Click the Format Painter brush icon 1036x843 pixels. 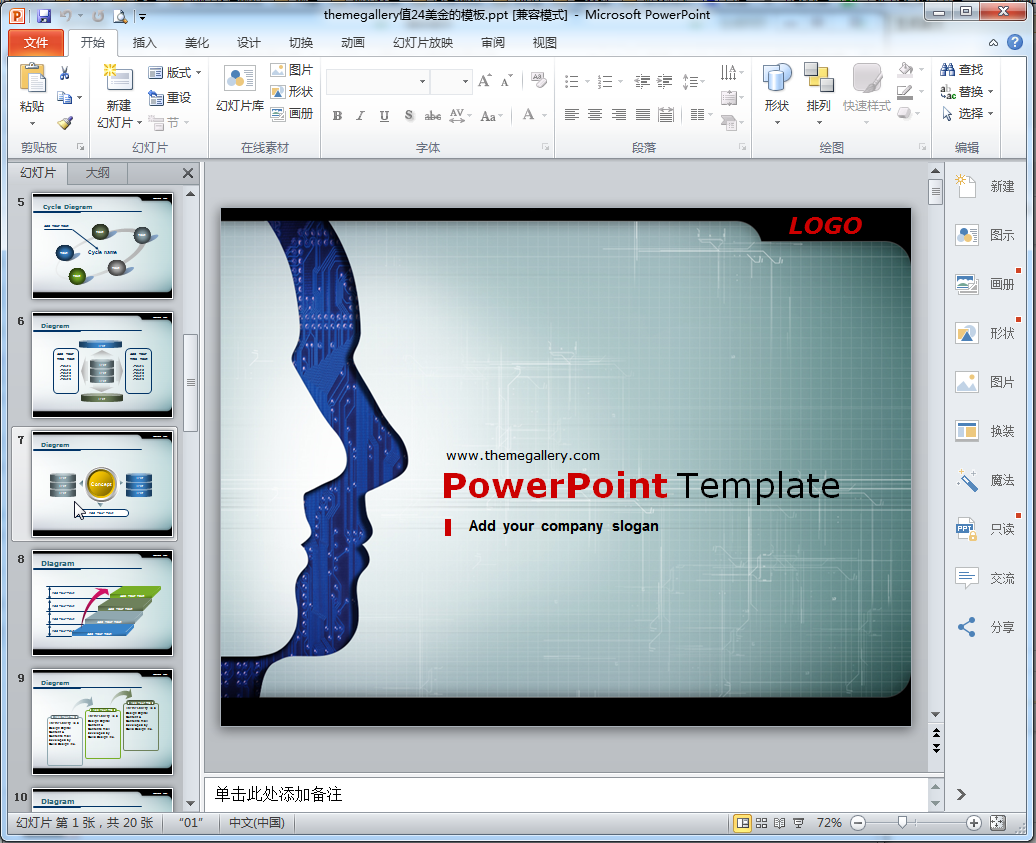pyautogui.click(x=65, y=123)
